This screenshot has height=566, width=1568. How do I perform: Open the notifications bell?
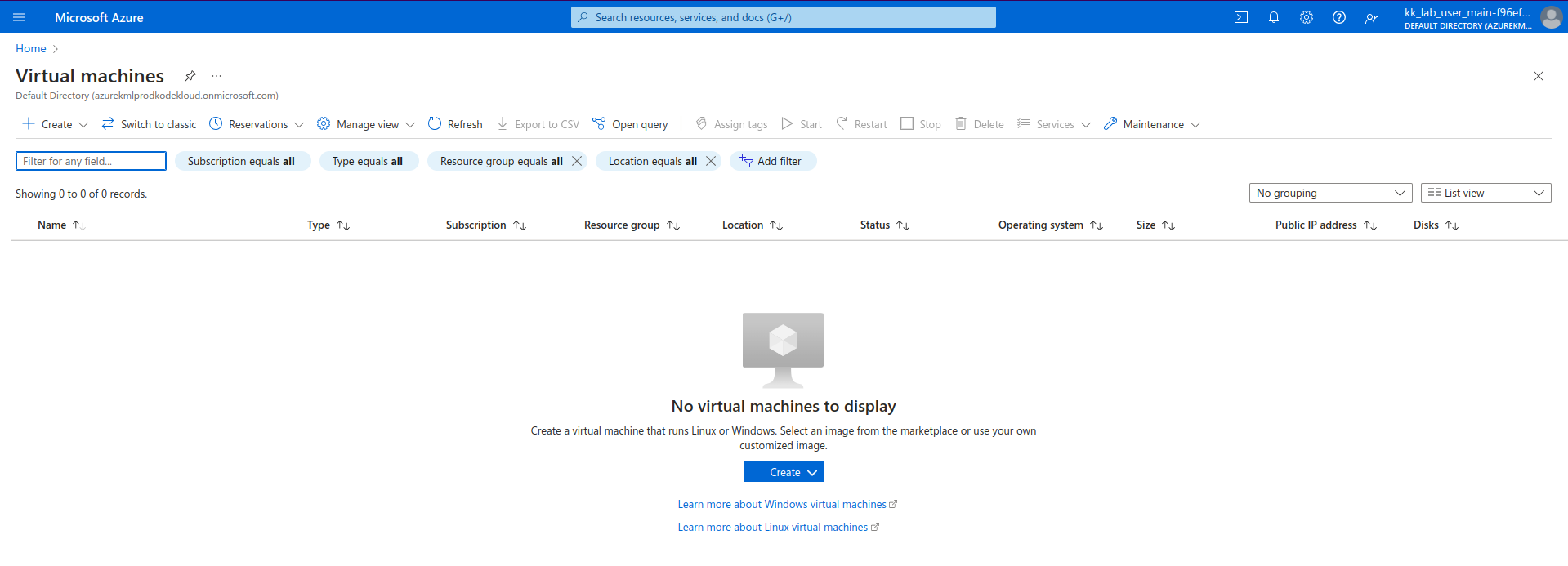tap(1273, 17)
